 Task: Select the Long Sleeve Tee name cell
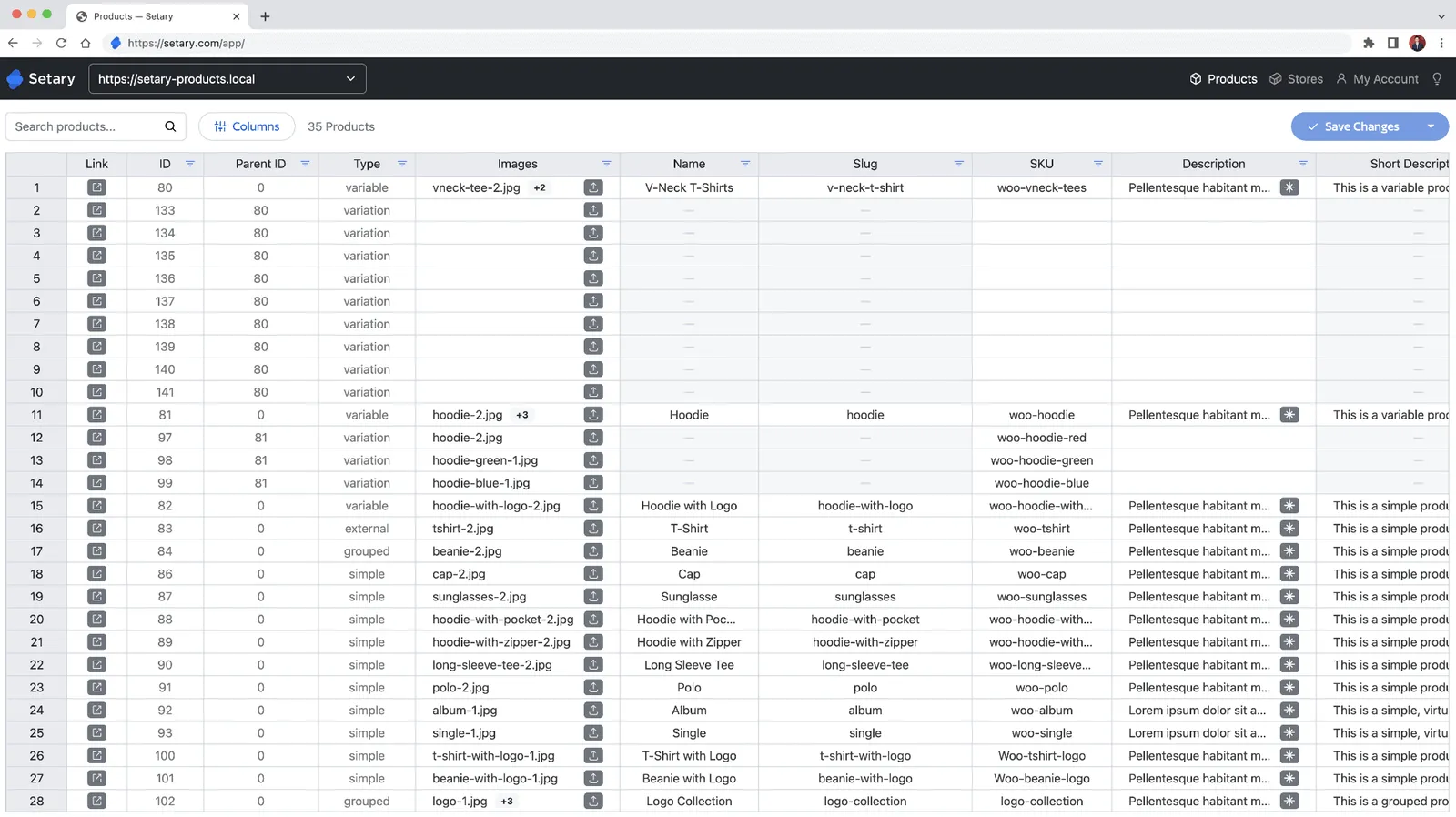click(x=689, y=665)
